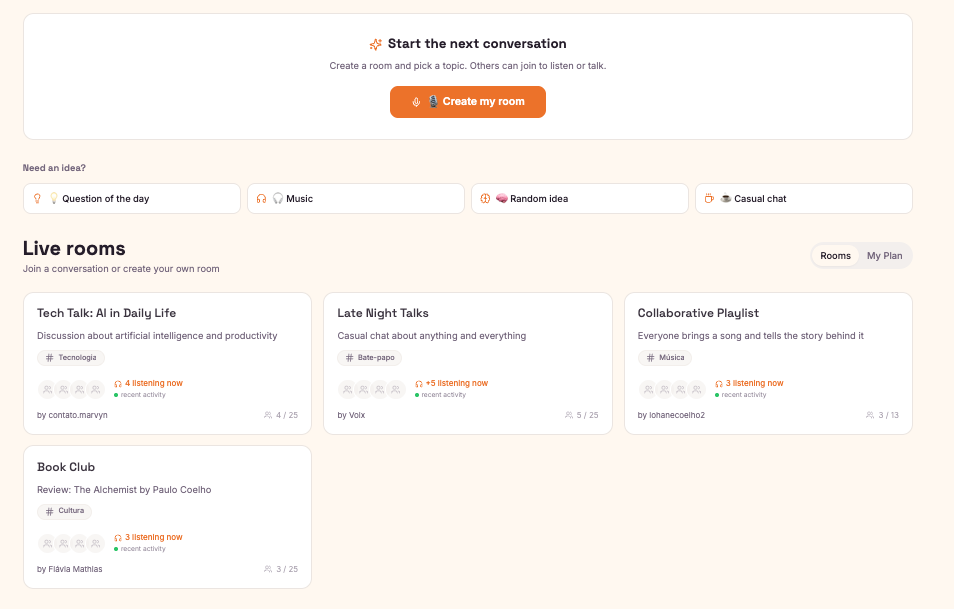Click the headphones icon beside 4 listening now
Screen dimensions: 954x609
click(x=118, y=384)
